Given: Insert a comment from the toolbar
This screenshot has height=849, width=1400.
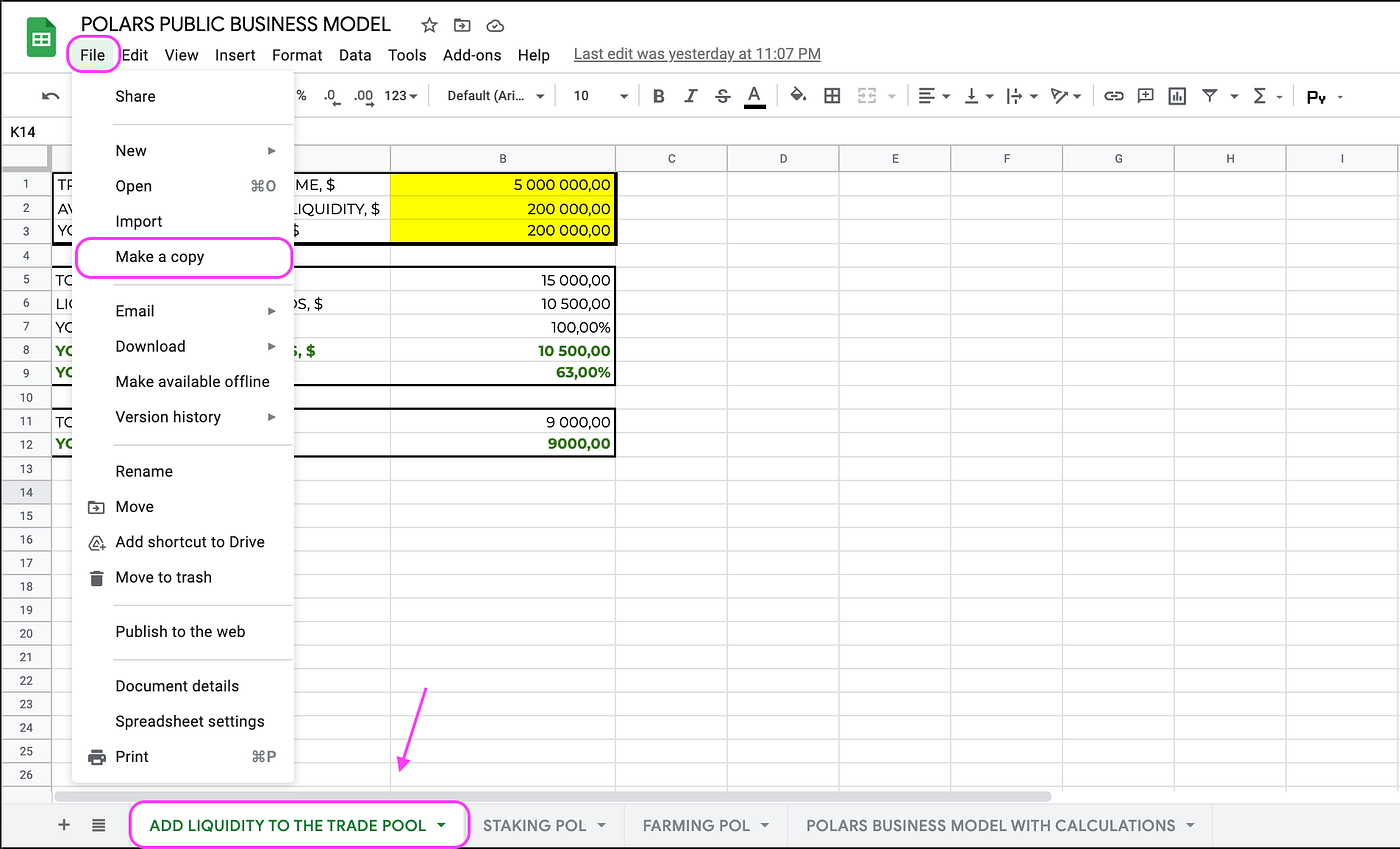Looking at the screenshot, I should (1146, 96).
